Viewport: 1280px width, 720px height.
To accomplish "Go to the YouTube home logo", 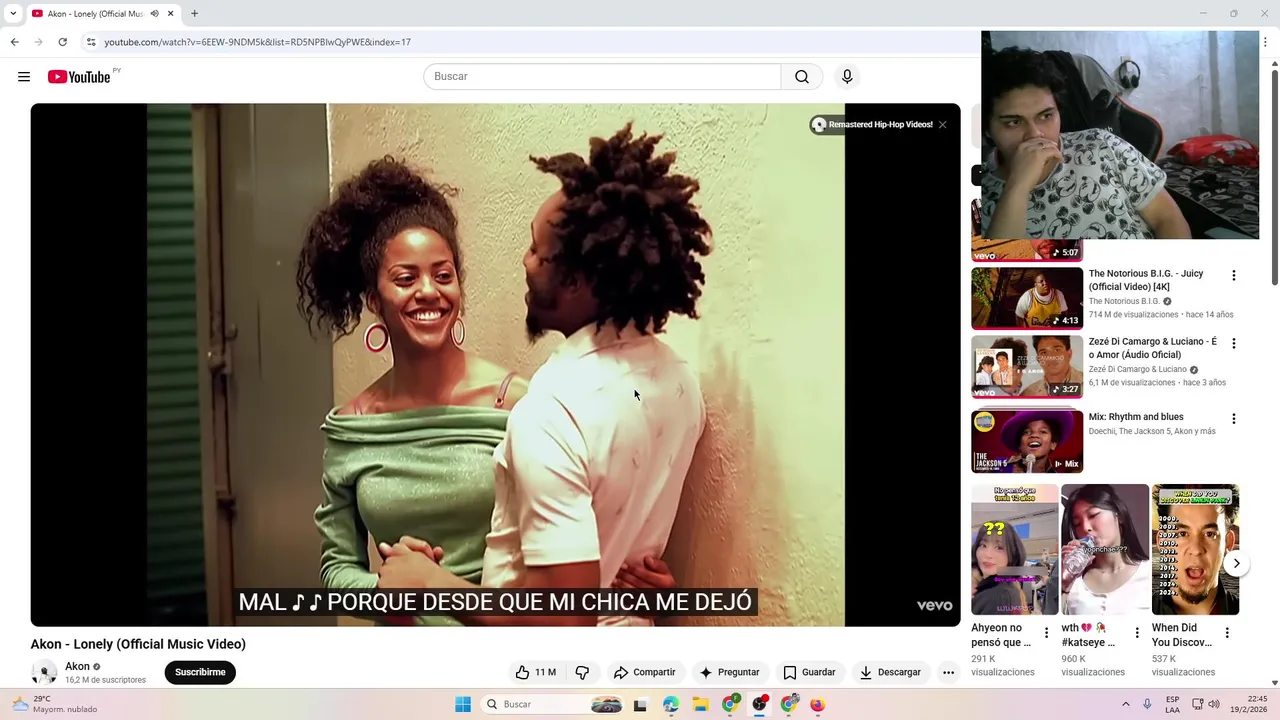I will pyautogui.click(x=79, y=77).
